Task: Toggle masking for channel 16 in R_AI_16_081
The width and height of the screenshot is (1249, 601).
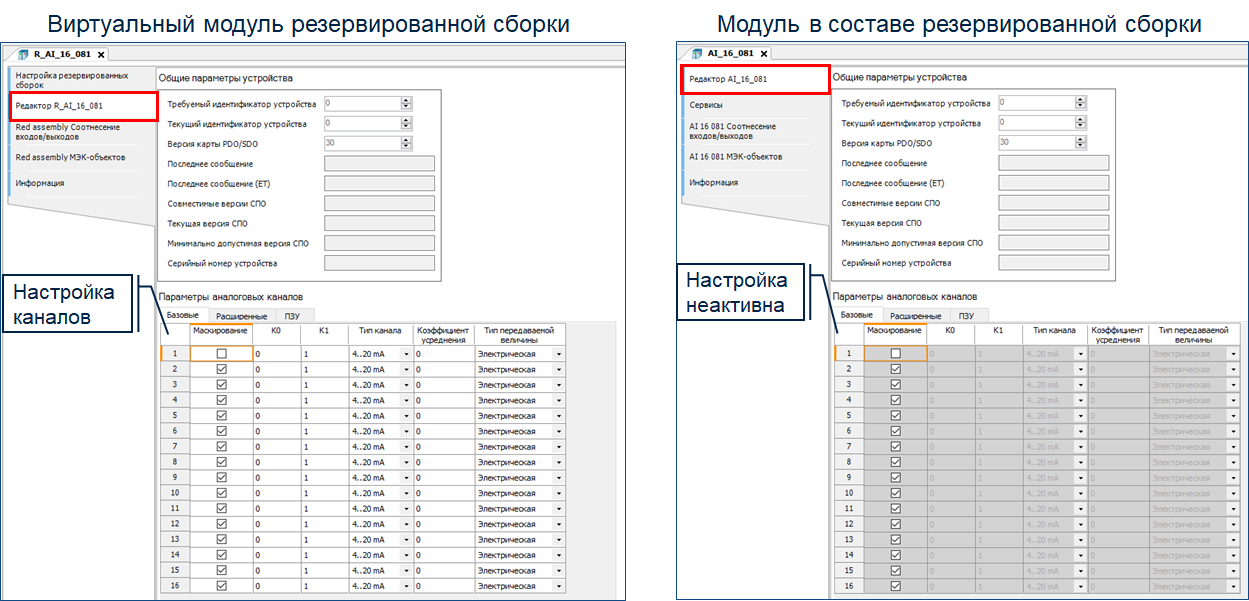Action: [x=221, y=585]
